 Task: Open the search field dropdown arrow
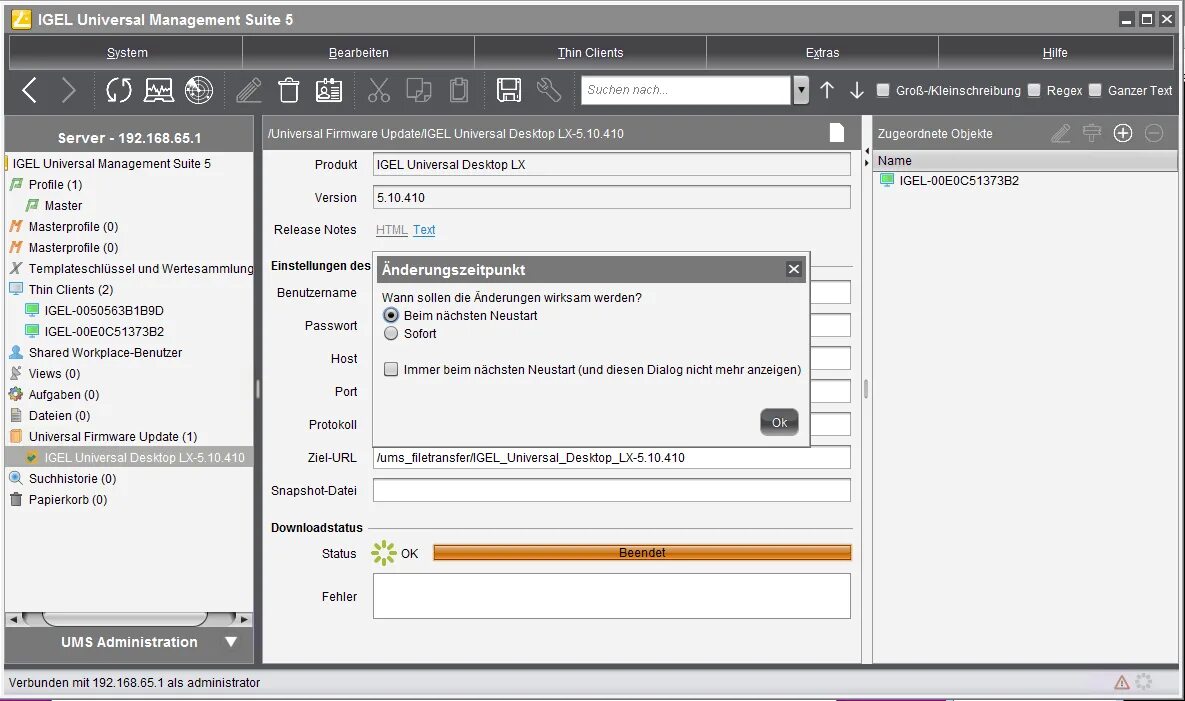pyautogui.click(x=801, y=90)
